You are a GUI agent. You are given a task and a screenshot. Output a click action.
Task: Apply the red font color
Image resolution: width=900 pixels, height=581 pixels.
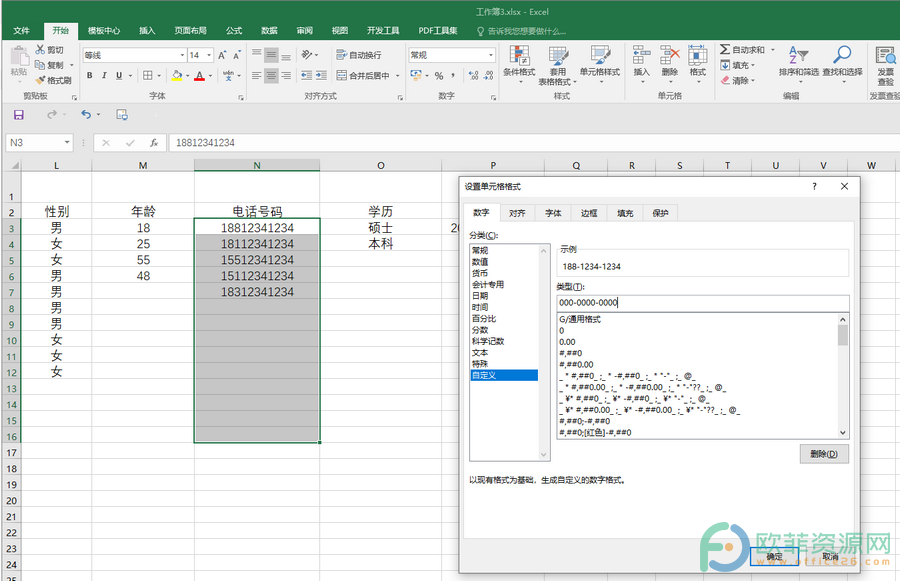point(199,75)
